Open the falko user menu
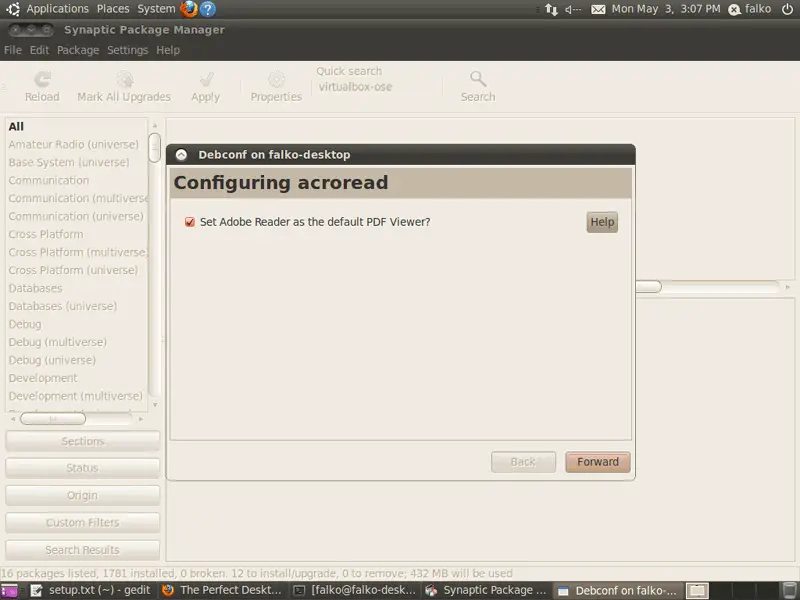This screenshot has width=800, height=600. click(x=749, y=9)
